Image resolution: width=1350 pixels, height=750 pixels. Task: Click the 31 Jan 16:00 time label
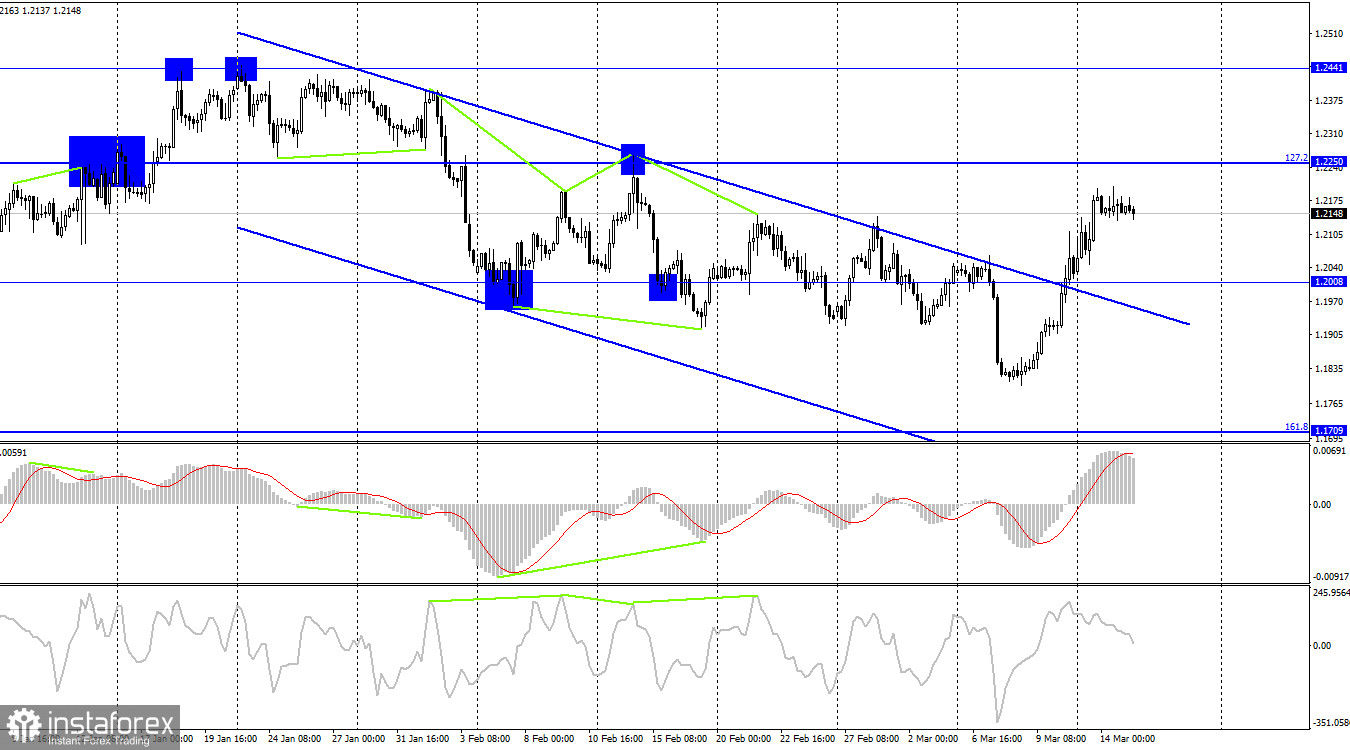point(422,740)
